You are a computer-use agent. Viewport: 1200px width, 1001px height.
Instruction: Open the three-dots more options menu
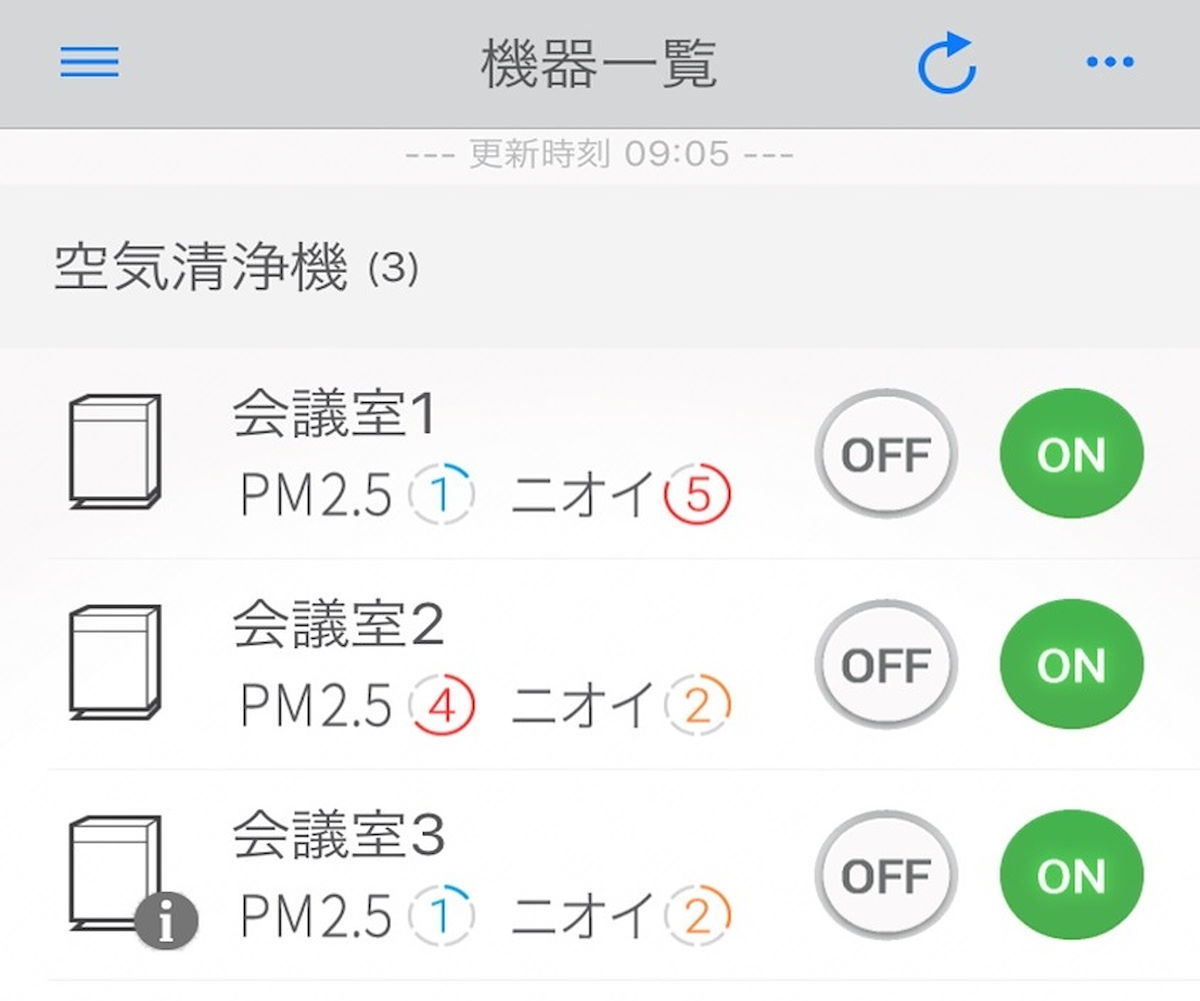(1110, 63)
